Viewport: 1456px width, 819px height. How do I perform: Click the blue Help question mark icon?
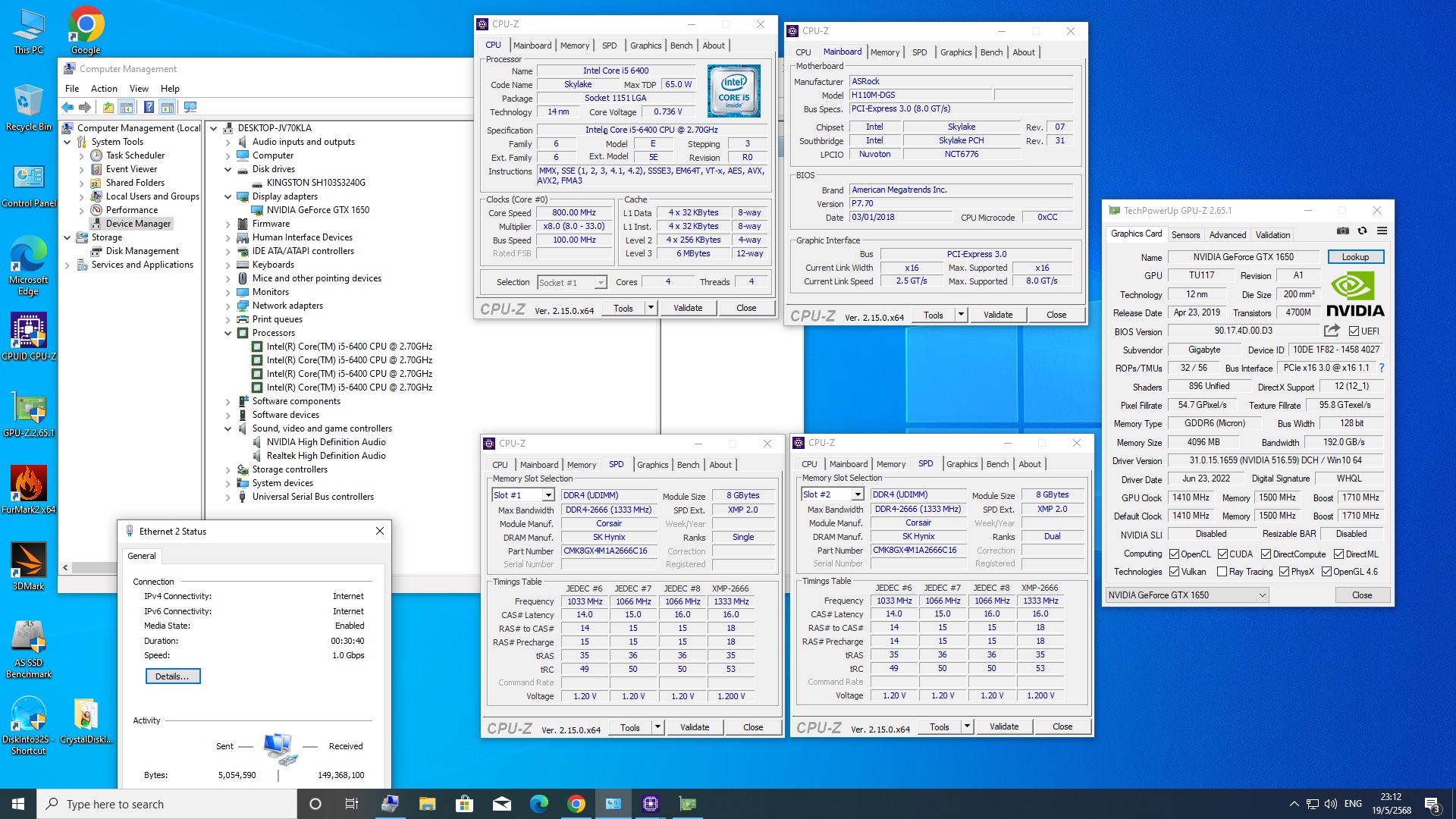(149, 107)
